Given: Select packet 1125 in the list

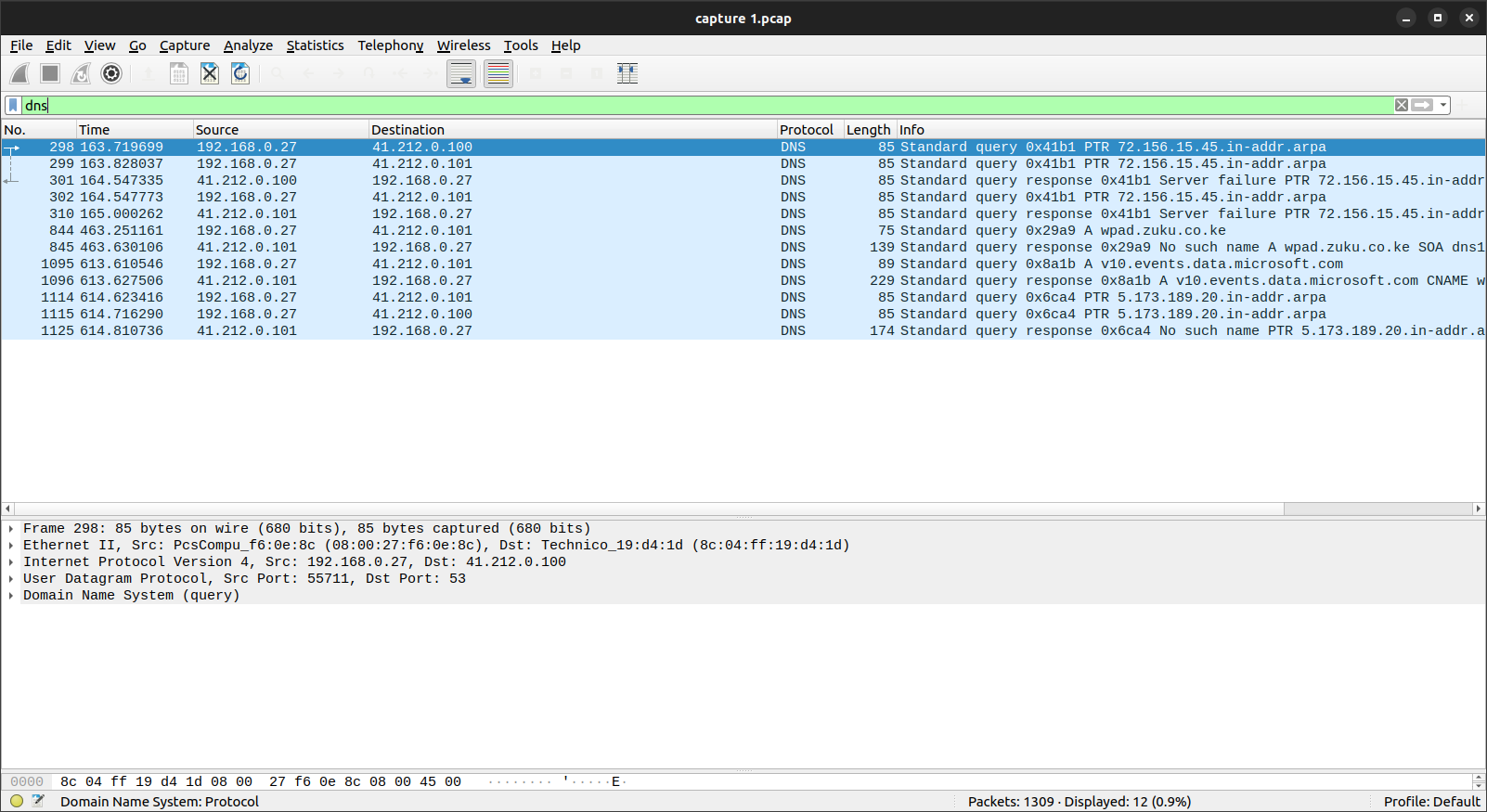Looking at the screenshot, I should pos(743,330).
